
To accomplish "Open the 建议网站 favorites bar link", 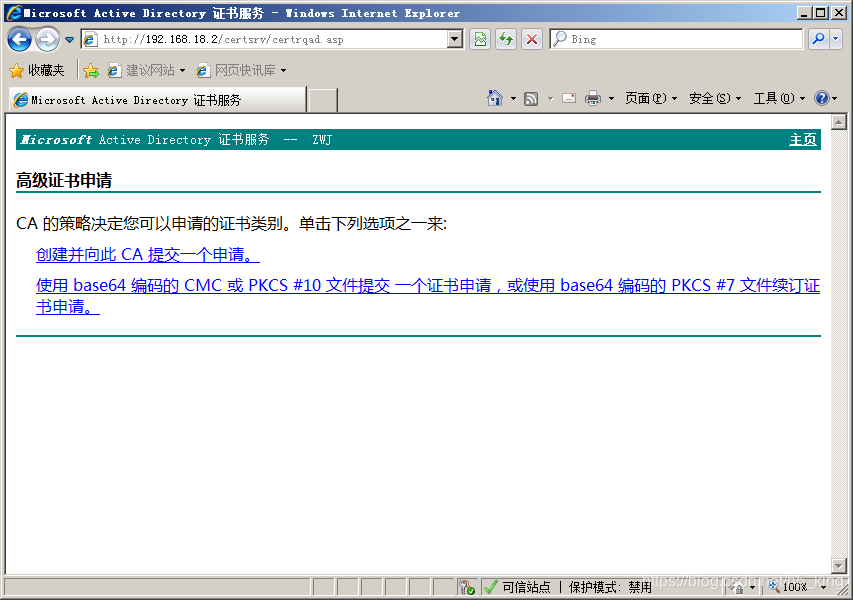I will pos(146,70).
